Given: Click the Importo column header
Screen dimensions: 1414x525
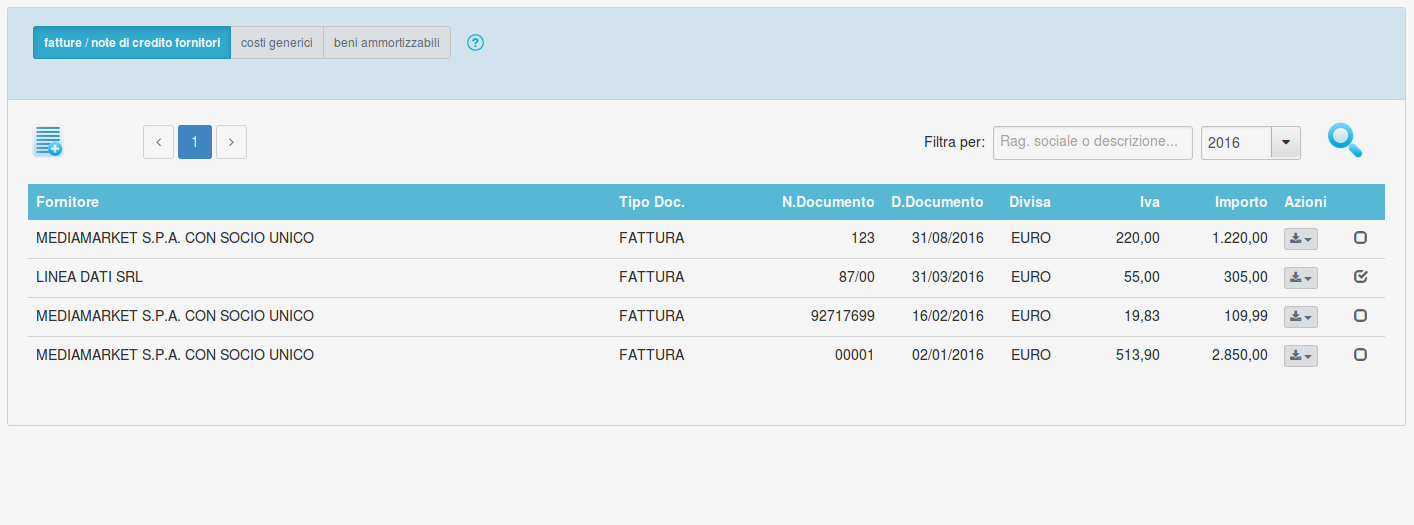Looking at the screenshot, I should [1240, 202].
